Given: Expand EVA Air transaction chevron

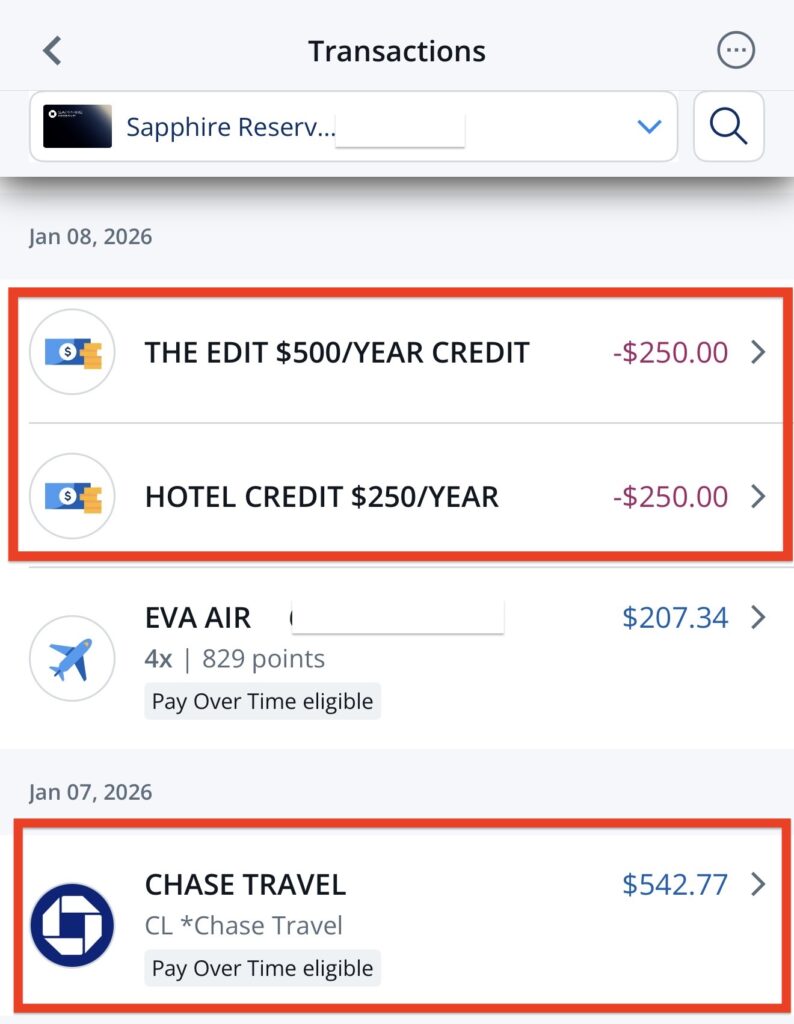Looking at the screenshot, I should [758, 618].
